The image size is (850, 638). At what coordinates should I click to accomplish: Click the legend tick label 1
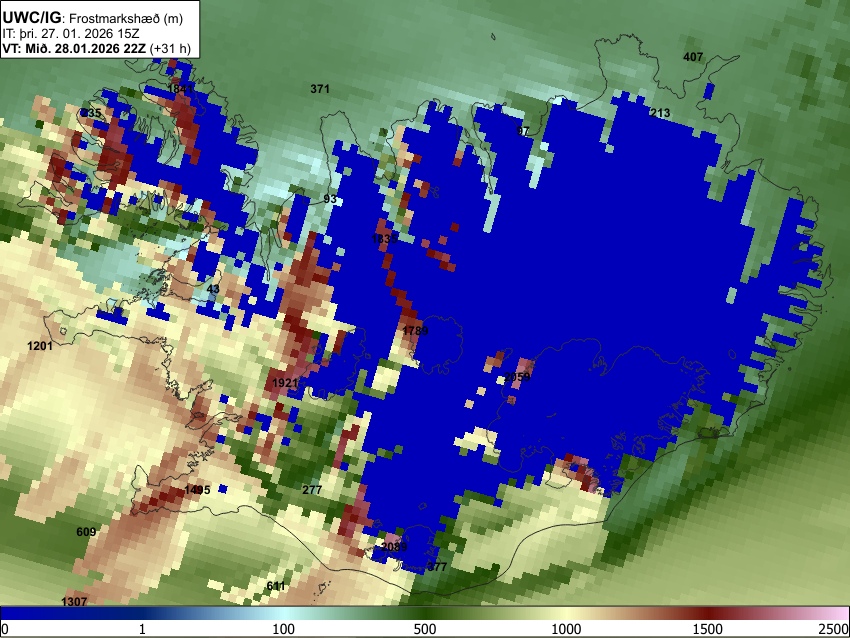[x=142, y=629]
